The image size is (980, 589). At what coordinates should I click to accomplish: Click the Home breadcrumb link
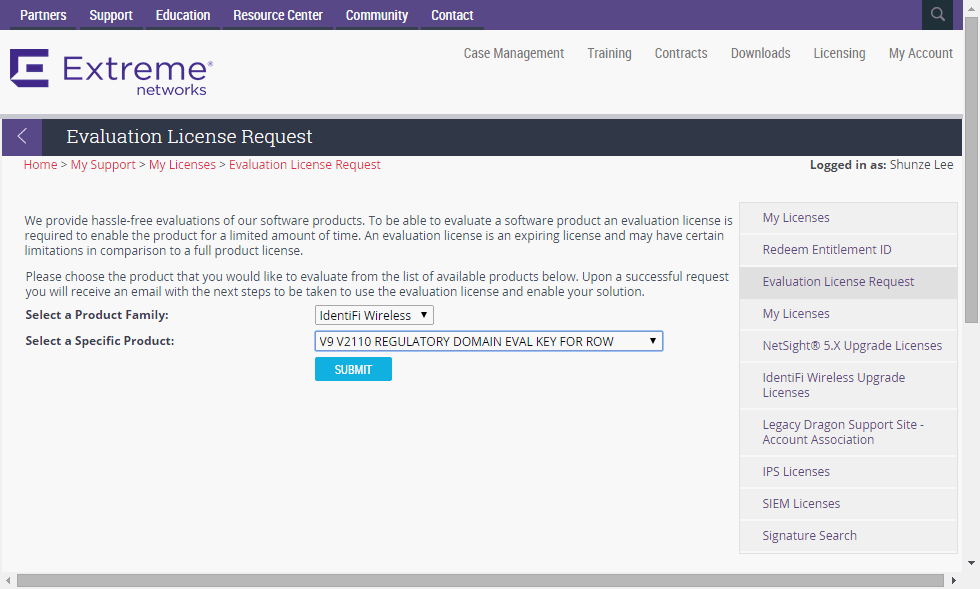click(x=40, y=164)
